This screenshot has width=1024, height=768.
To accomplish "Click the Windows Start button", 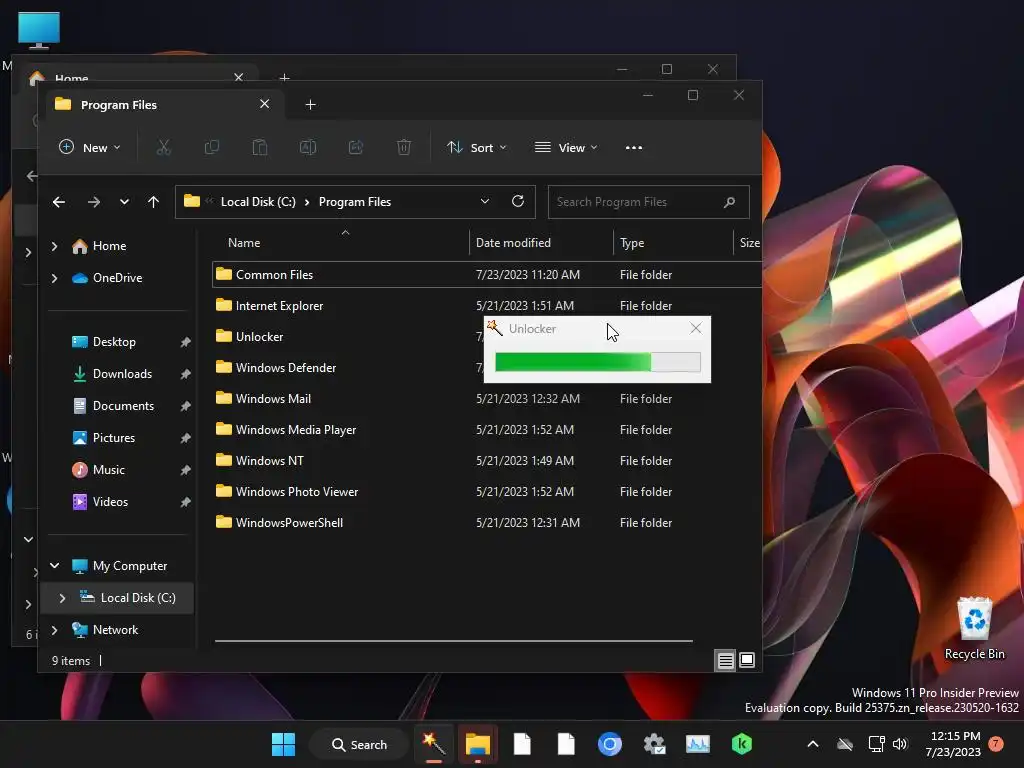I will tap(283, 744).
